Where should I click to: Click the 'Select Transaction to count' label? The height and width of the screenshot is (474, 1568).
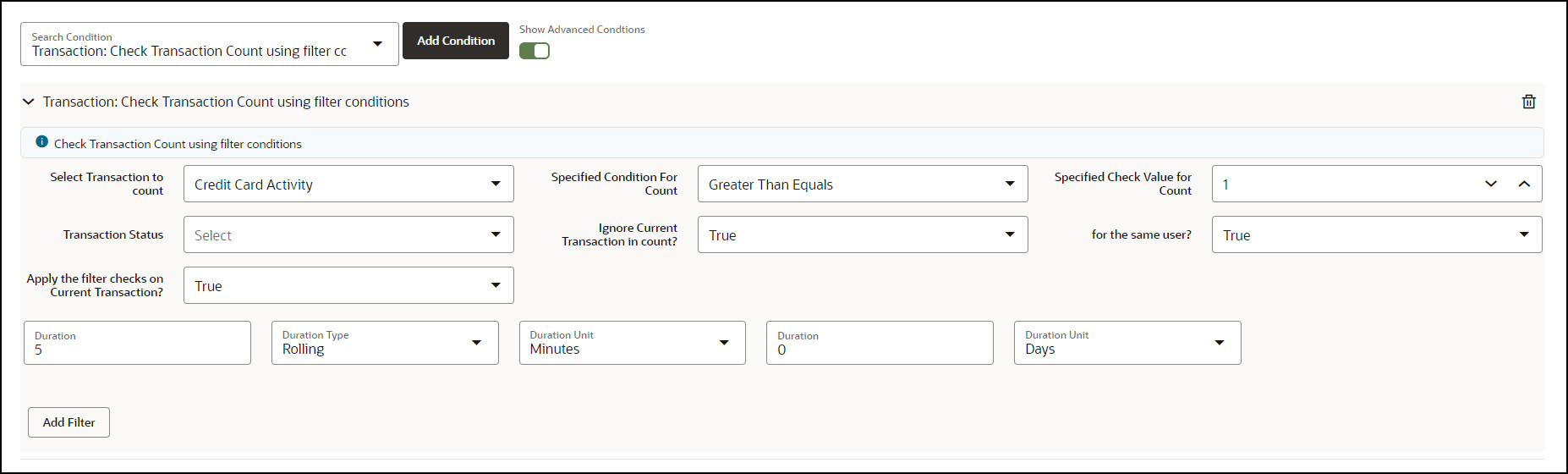tap(107, 184)
